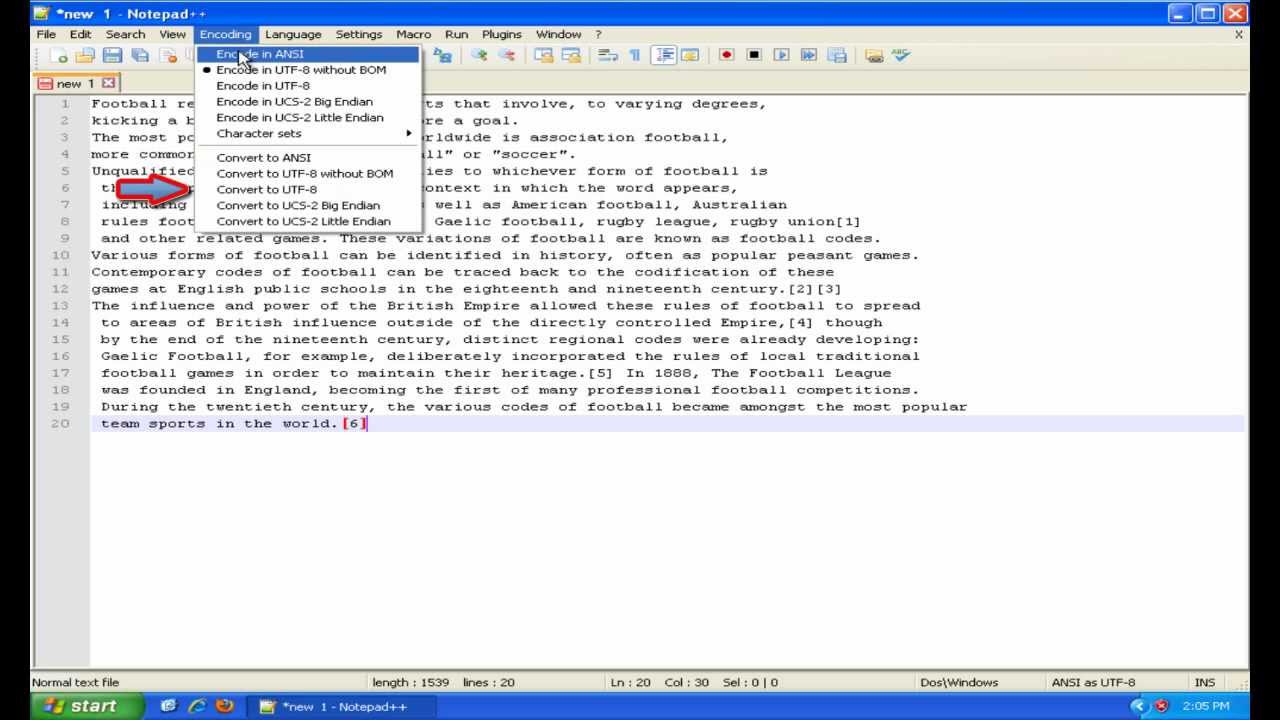Click the Open file folder icon
Image resolution: width=1280 pixels, height=720 pixels.
tap(85, 56)
